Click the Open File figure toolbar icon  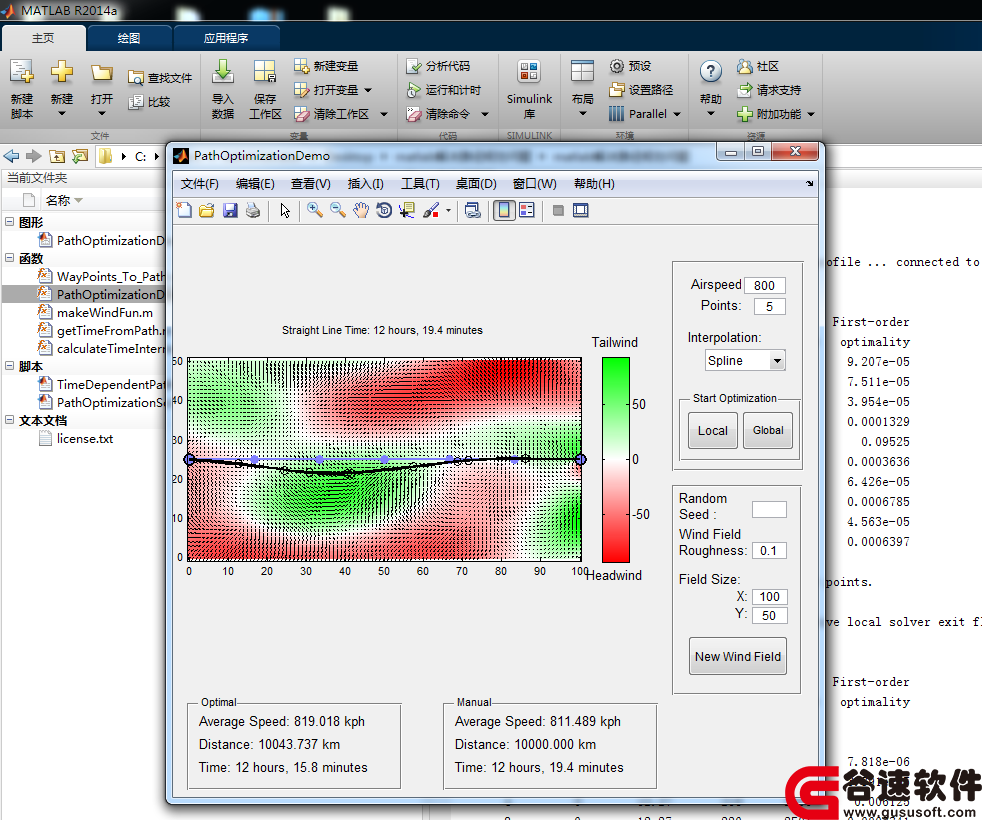207,210
